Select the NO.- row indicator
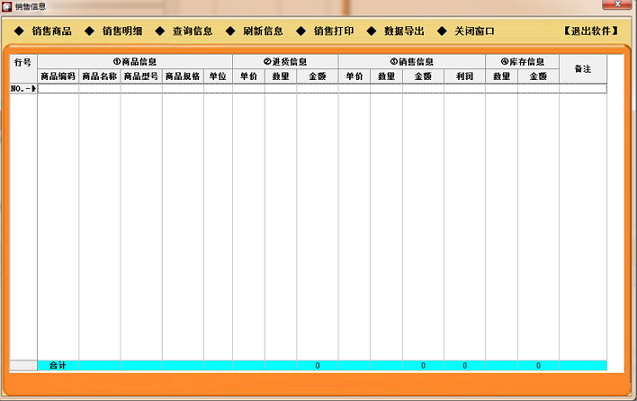This screenshot has height=401, width=637. tap(24, 89)
